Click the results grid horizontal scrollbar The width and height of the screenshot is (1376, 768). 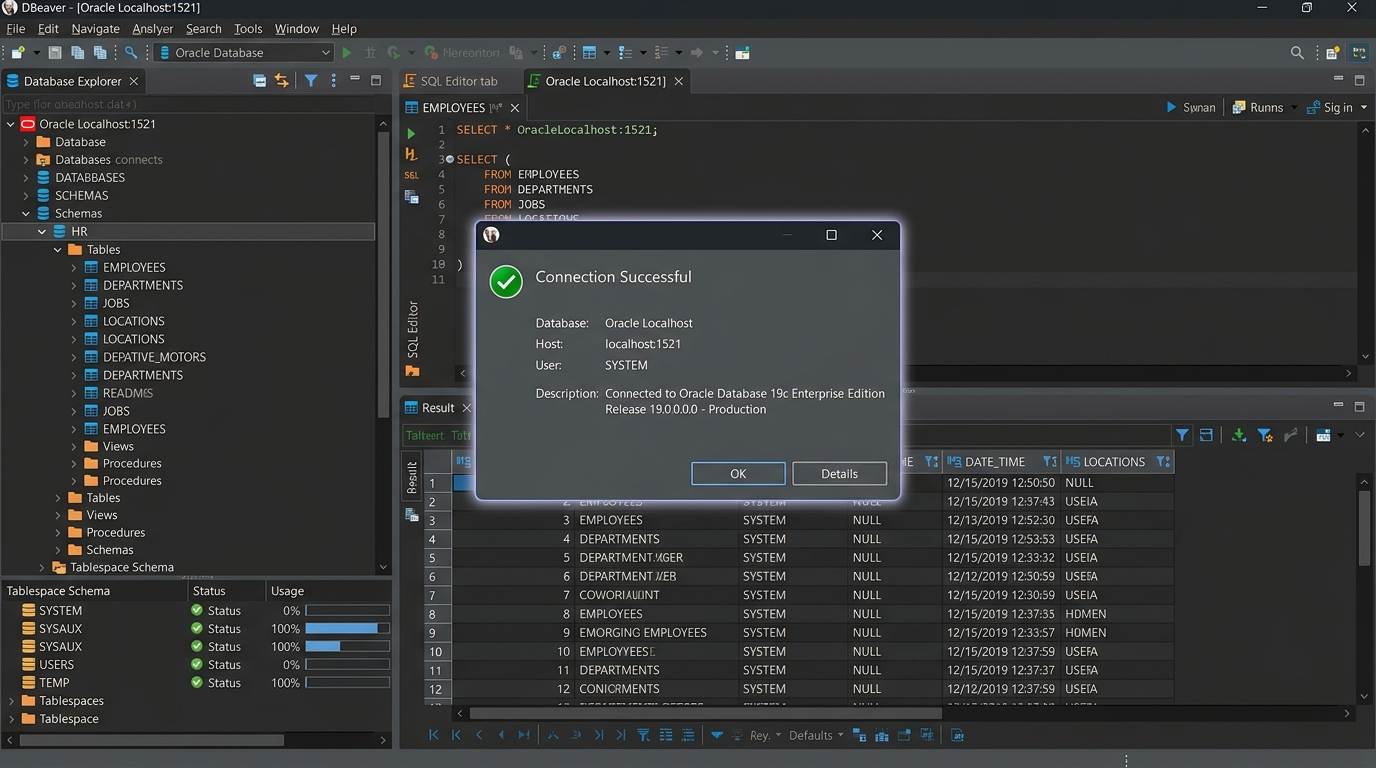[706, 714]
